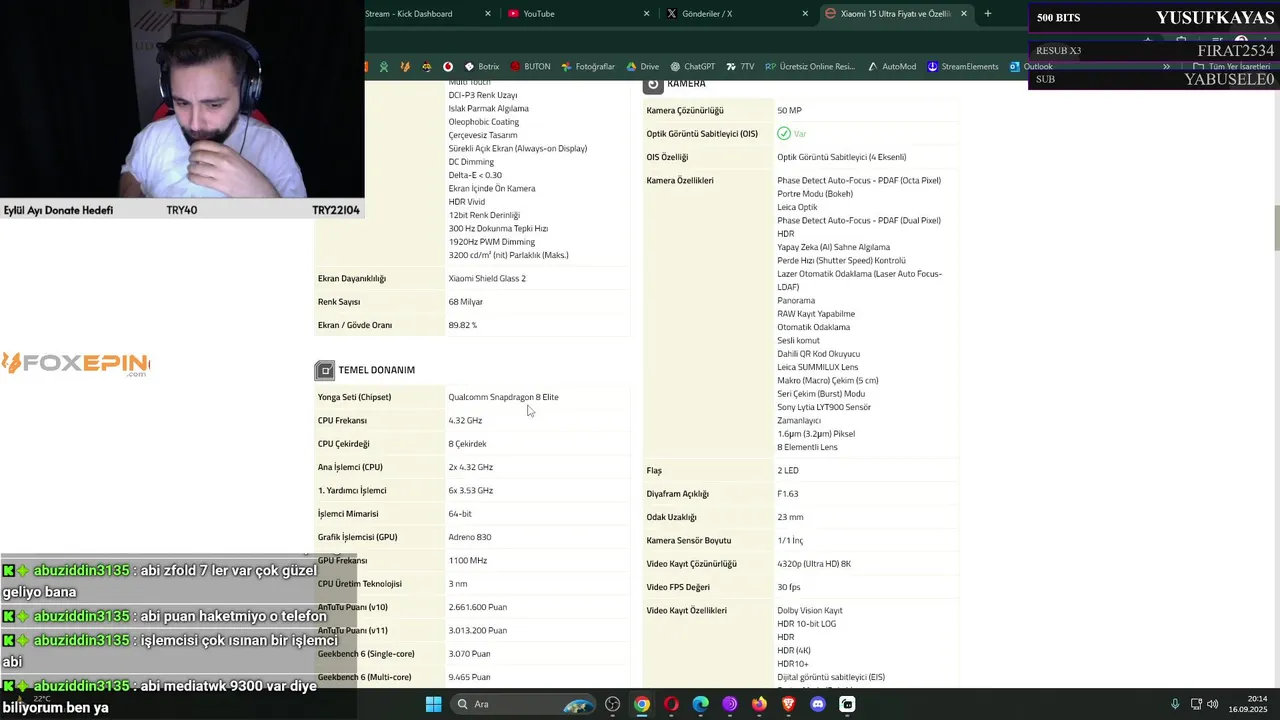Click the TEMEL DONANIM section heading
The width and height of the screenshot is (1280, 720).
[x=376, y=370]
